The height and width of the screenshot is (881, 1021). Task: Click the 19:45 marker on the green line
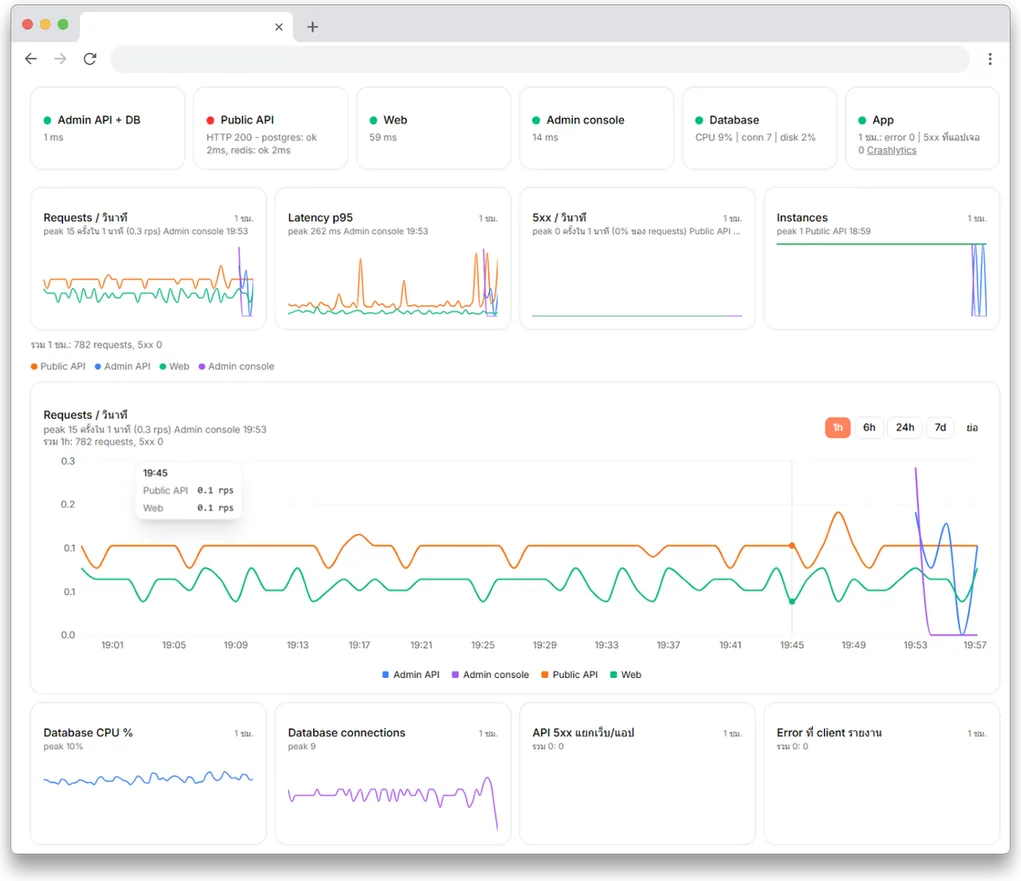[792, 602]
